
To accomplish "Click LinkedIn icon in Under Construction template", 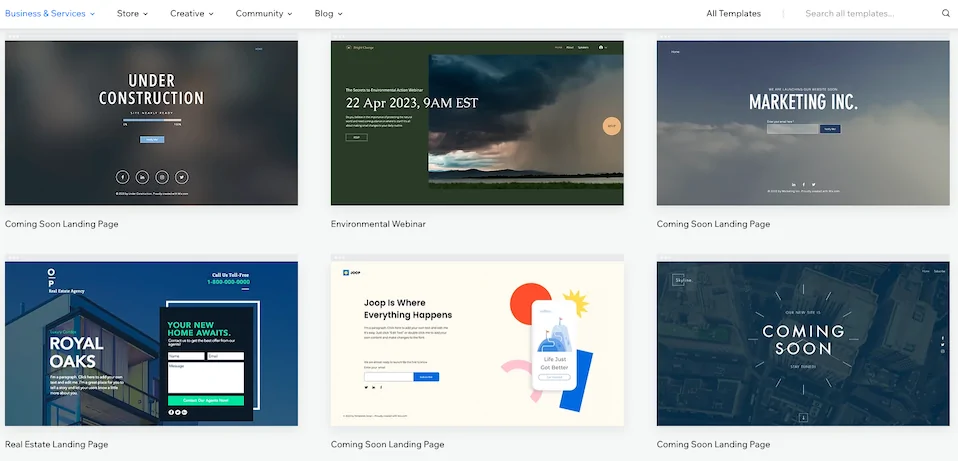I will (142, 176).
